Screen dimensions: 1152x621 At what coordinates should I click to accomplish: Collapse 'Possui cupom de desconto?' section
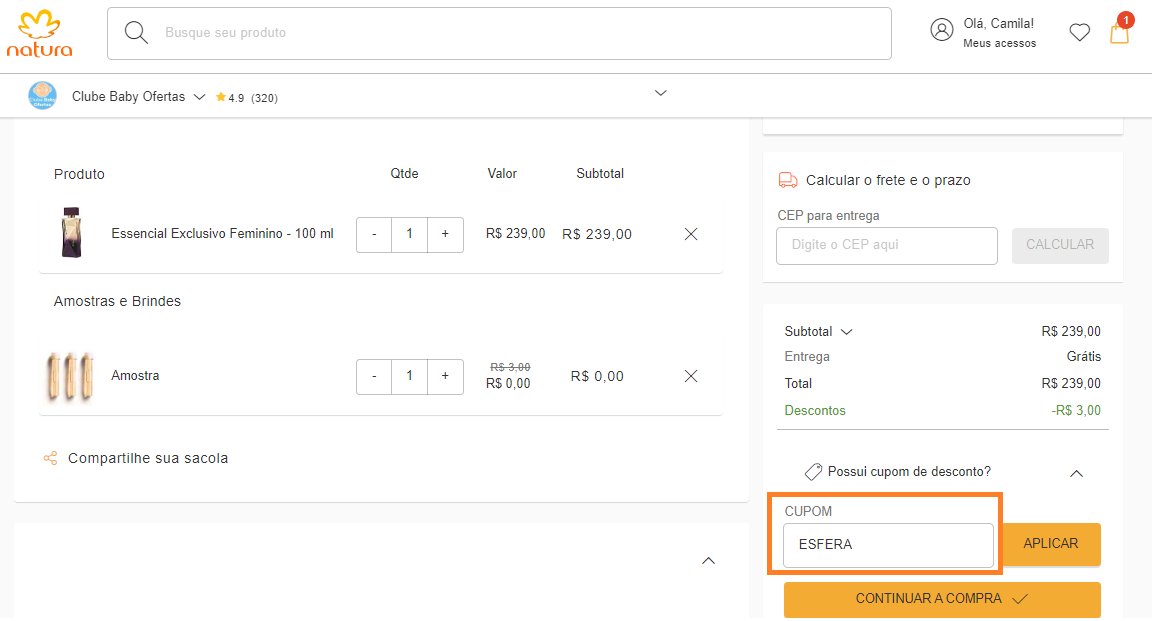(x=1076, y=473)
